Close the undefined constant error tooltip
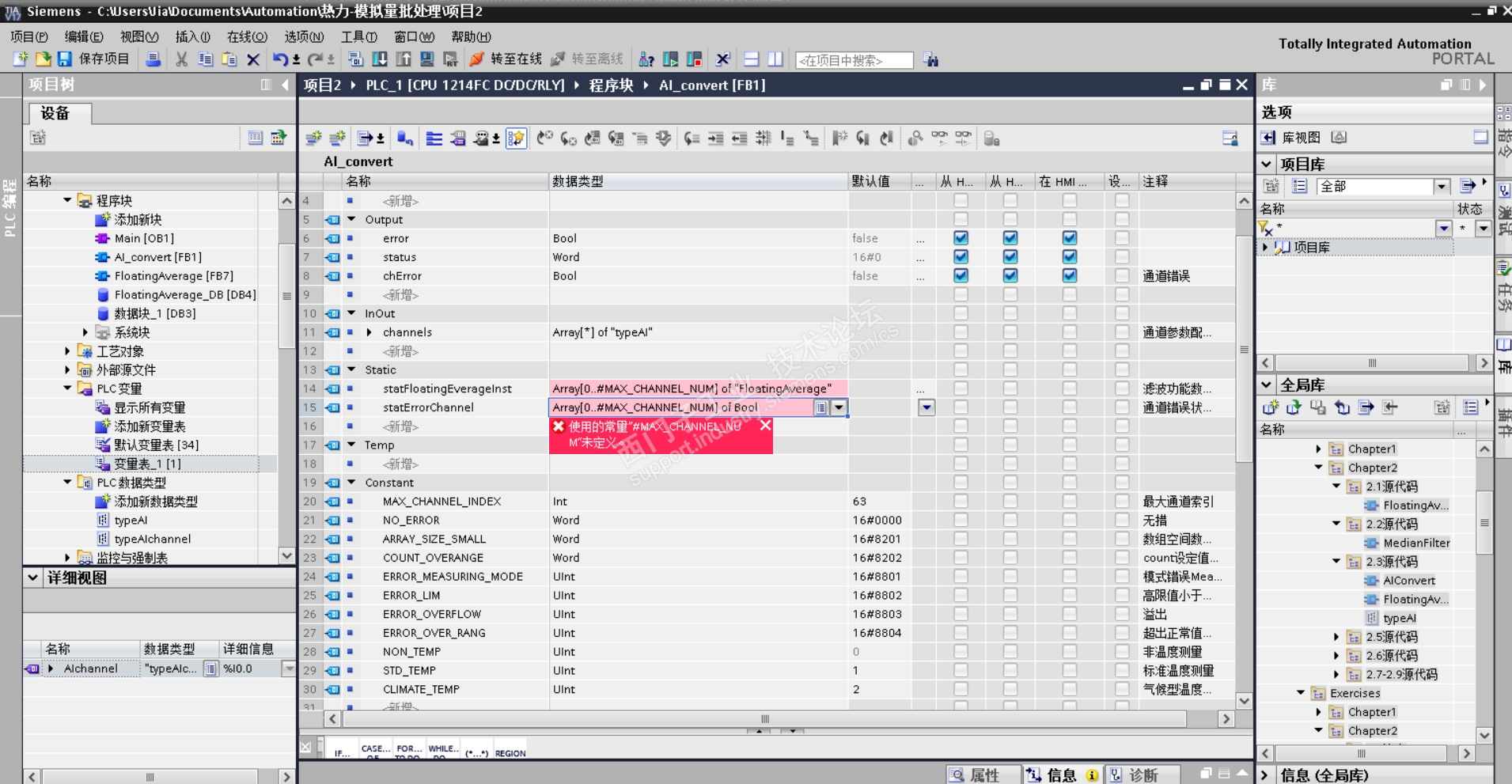Screen dimensions: 1512x784 [x=765, y=426]
